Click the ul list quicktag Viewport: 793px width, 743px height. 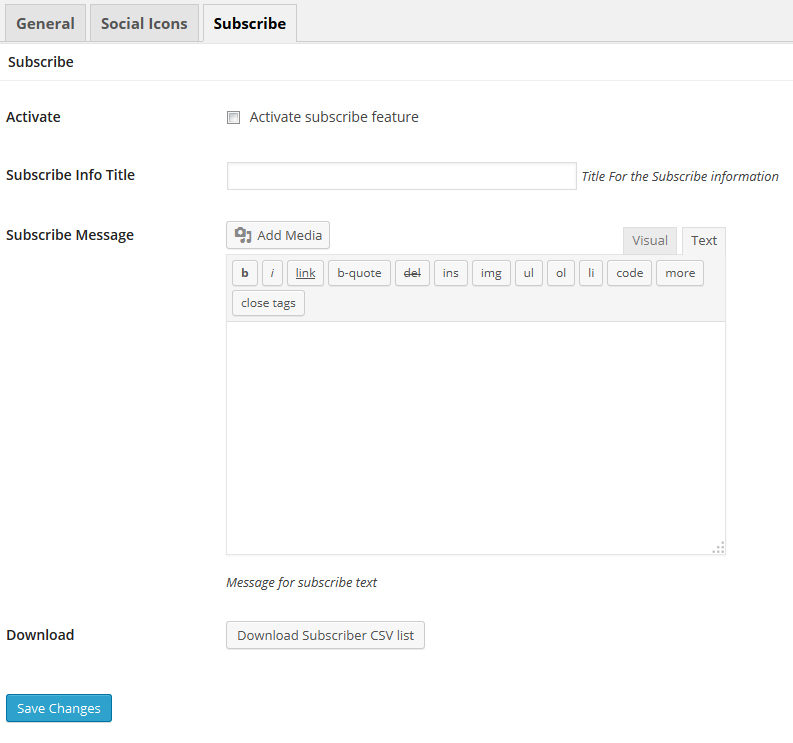point(528,273)
